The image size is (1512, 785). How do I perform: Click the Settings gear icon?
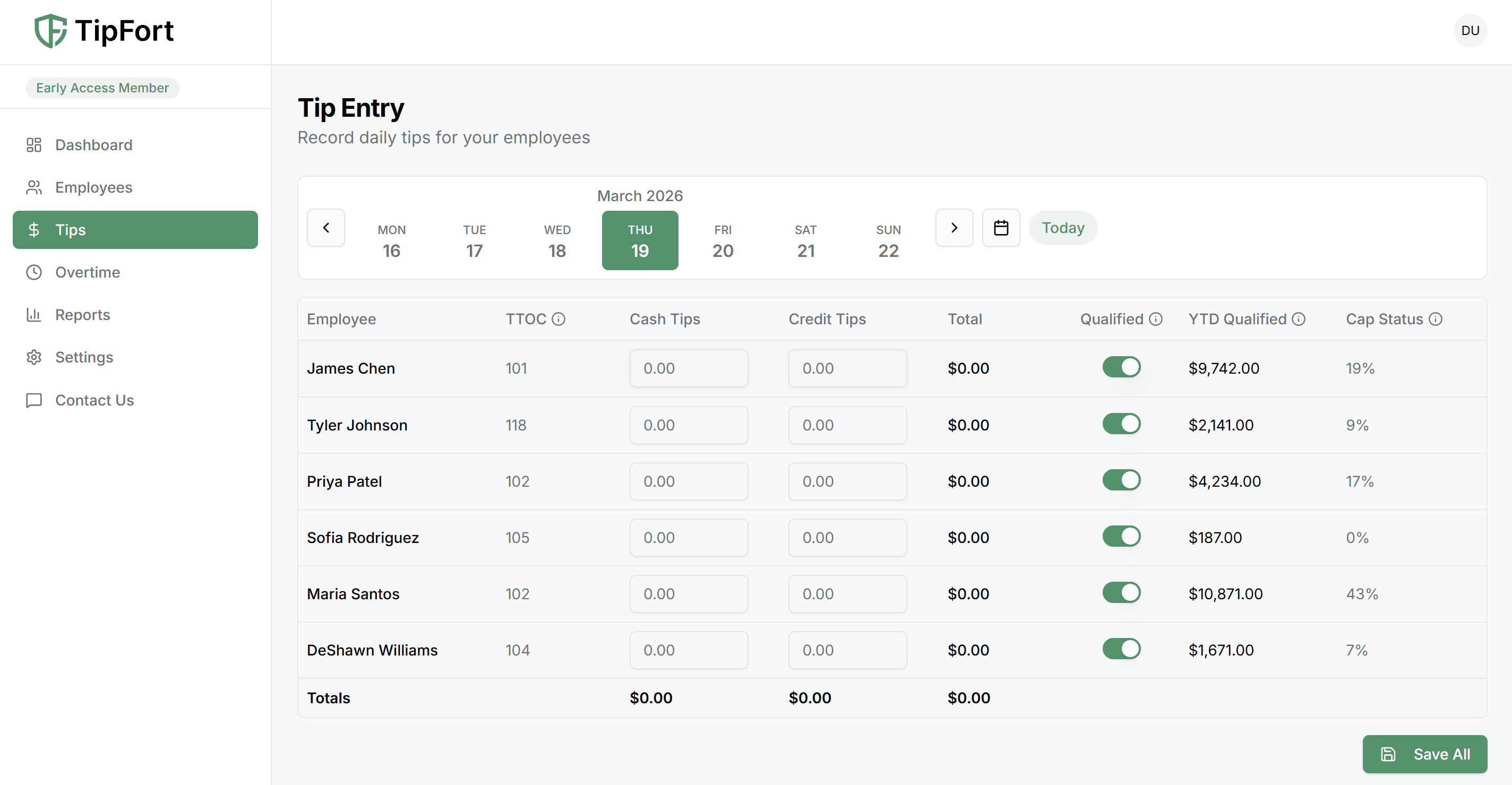tap(34, 357)
